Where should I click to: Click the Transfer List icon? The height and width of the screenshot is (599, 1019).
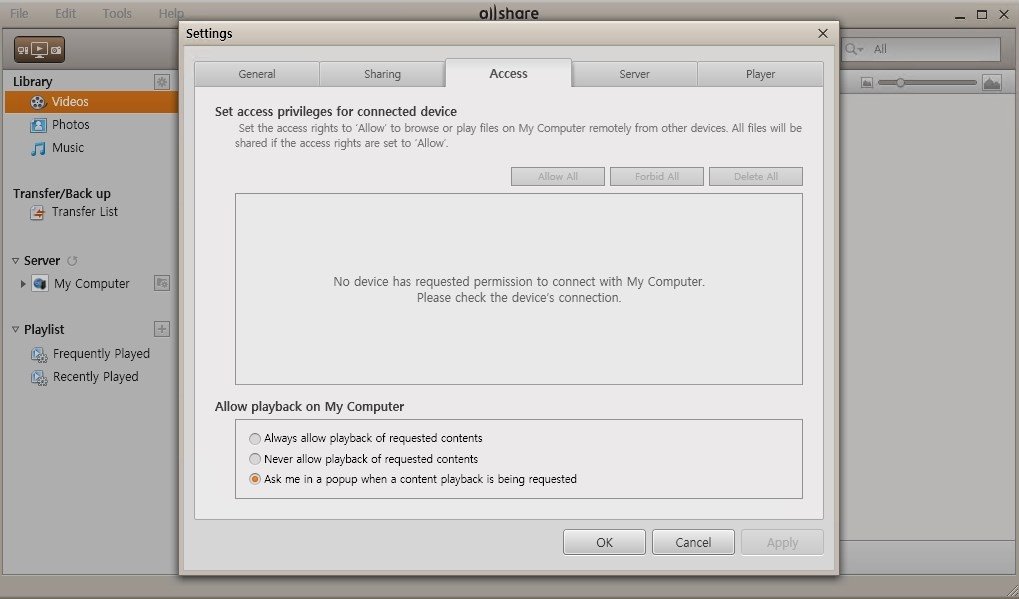(x=38, y=212)
